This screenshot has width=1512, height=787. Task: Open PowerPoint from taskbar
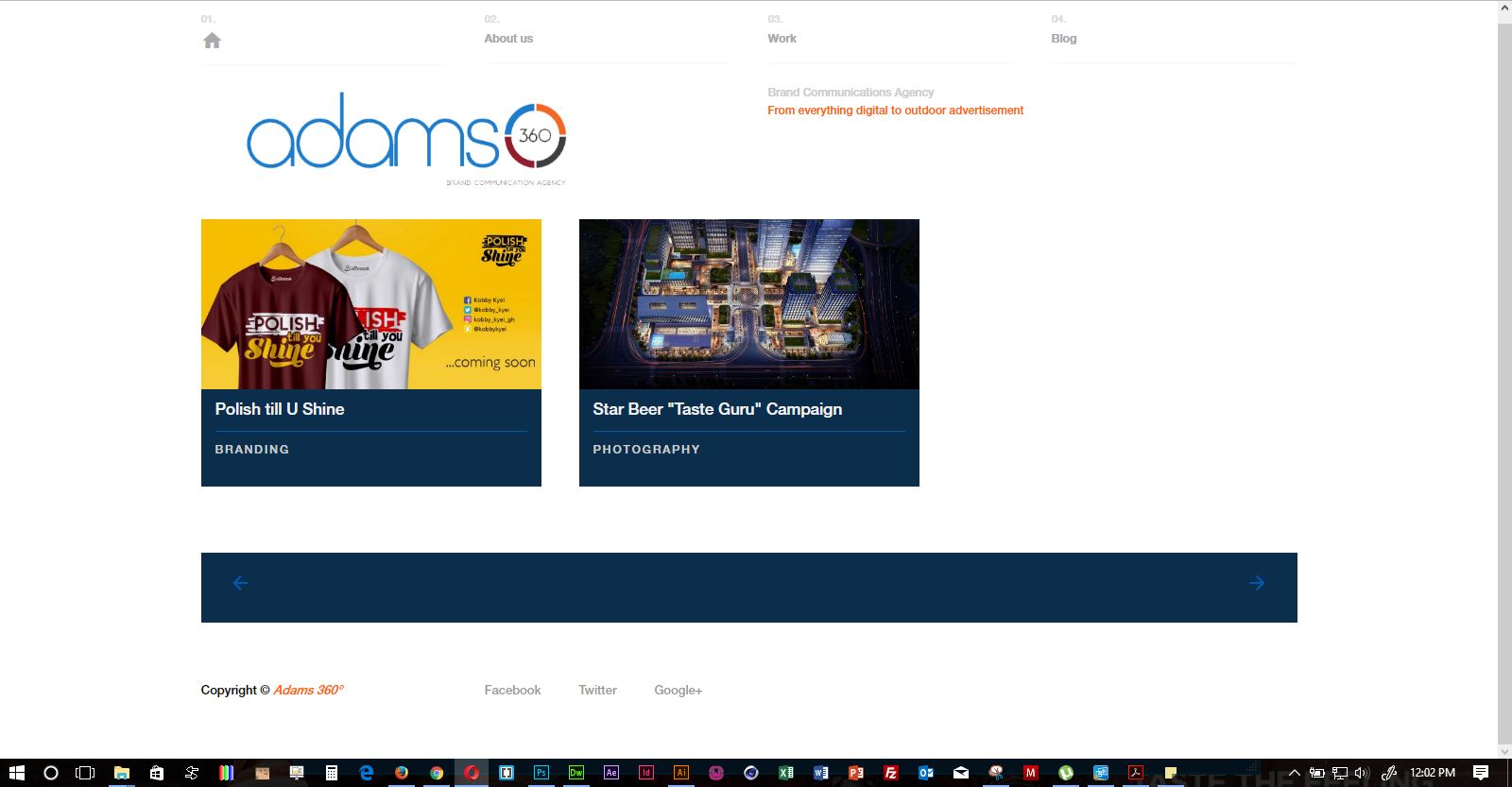click(856, 773)
